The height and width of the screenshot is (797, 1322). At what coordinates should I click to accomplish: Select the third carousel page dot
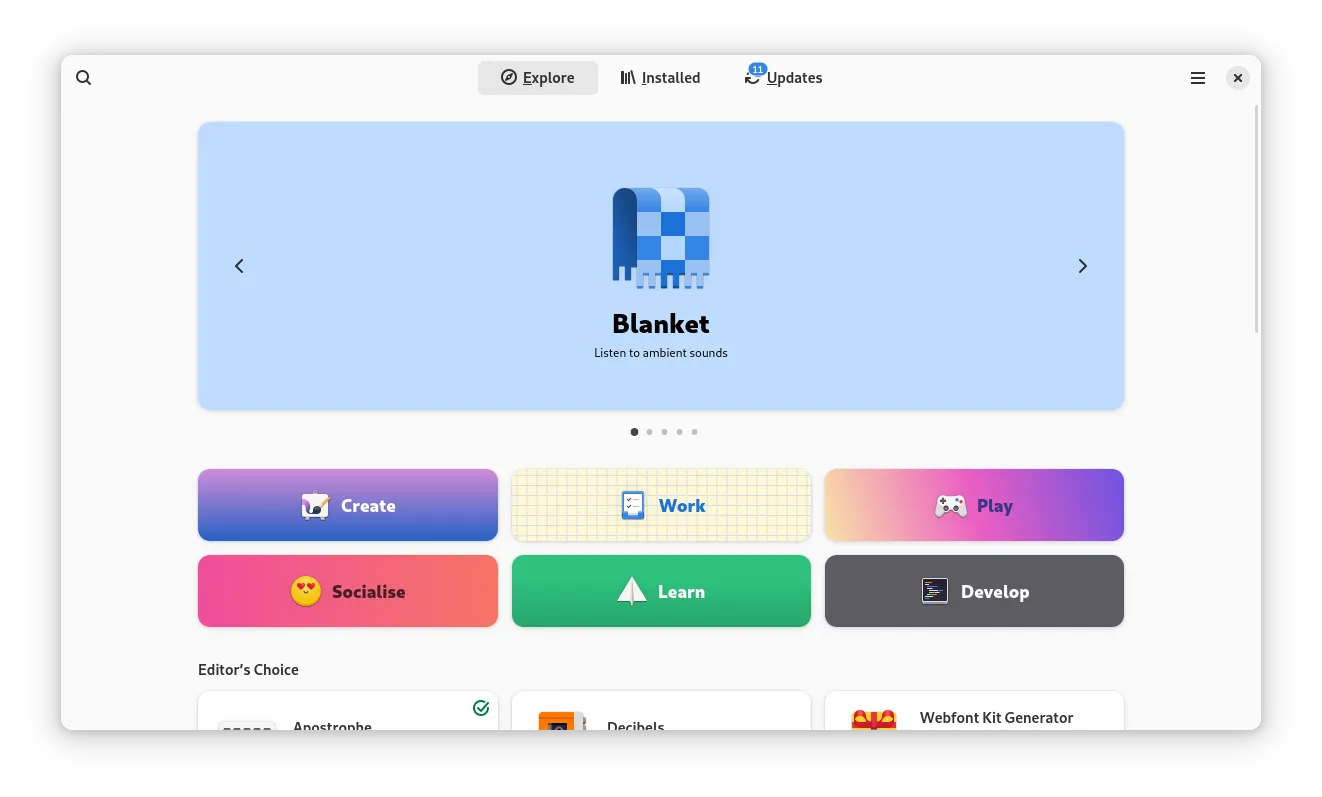click(x=664, y=432)
